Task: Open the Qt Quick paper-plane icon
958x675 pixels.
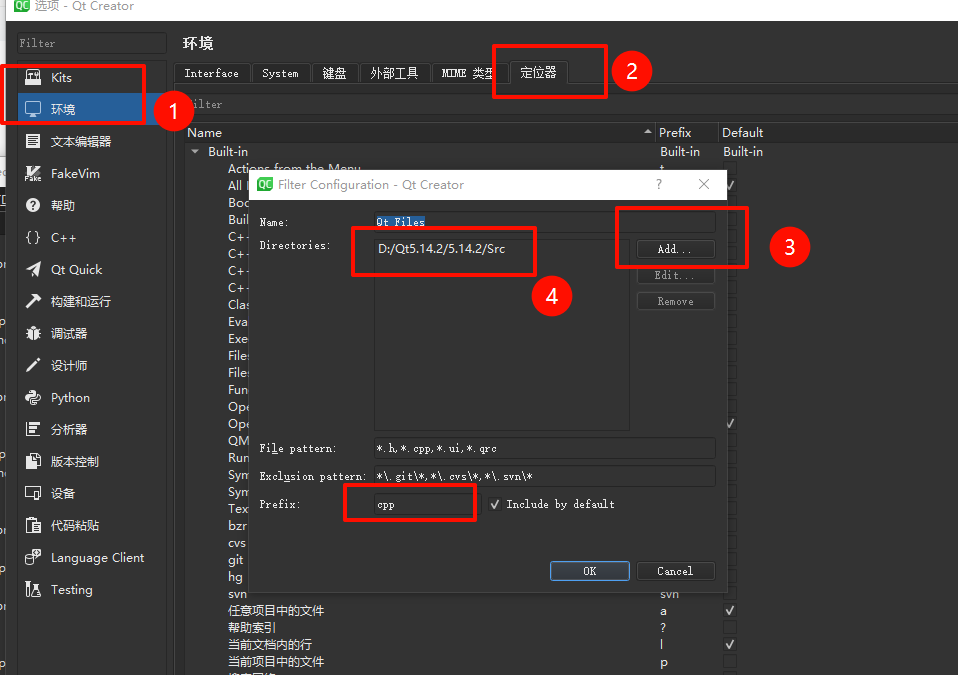Action: click(x=33, y=269)
